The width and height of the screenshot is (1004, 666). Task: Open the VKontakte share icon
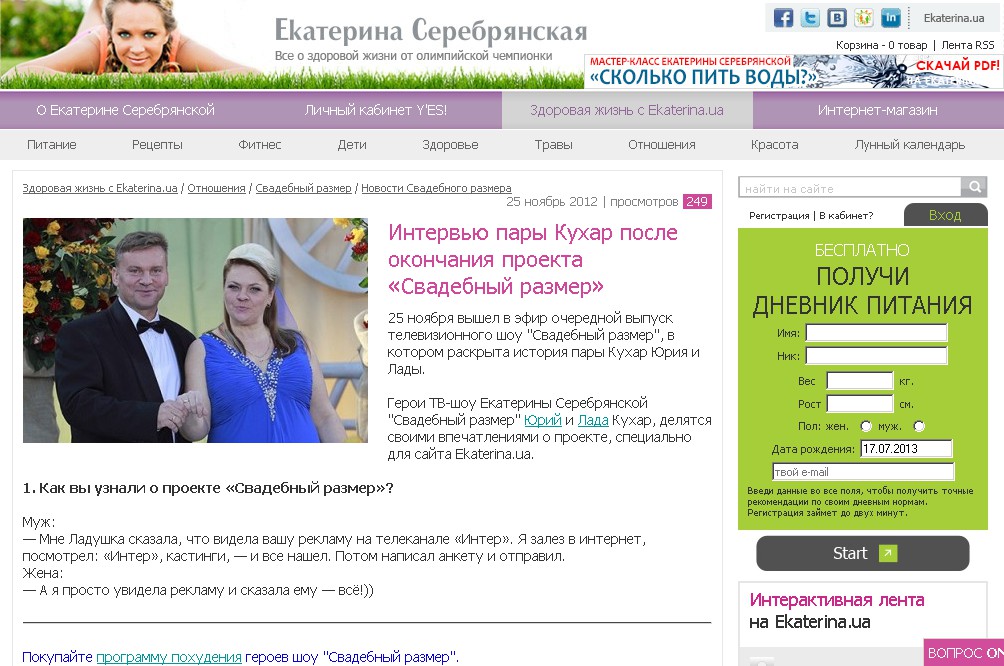pos(836,17)
